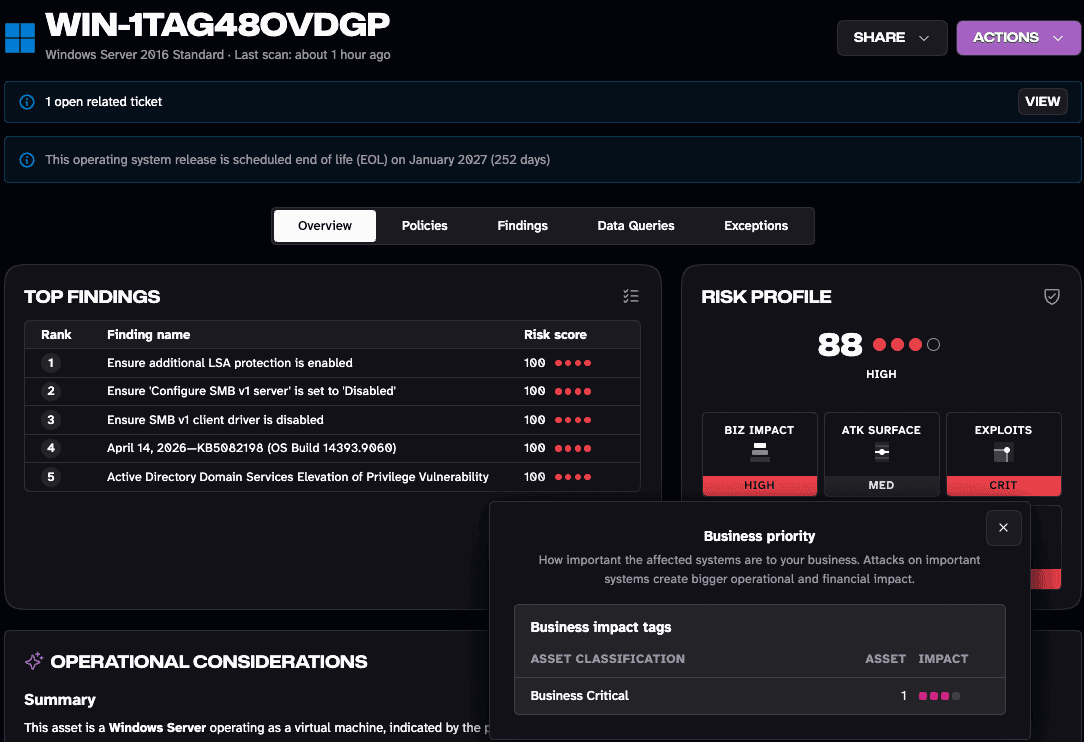1084x742 pixels.
Task: Open the Findings tab
Action: [523, 225]
